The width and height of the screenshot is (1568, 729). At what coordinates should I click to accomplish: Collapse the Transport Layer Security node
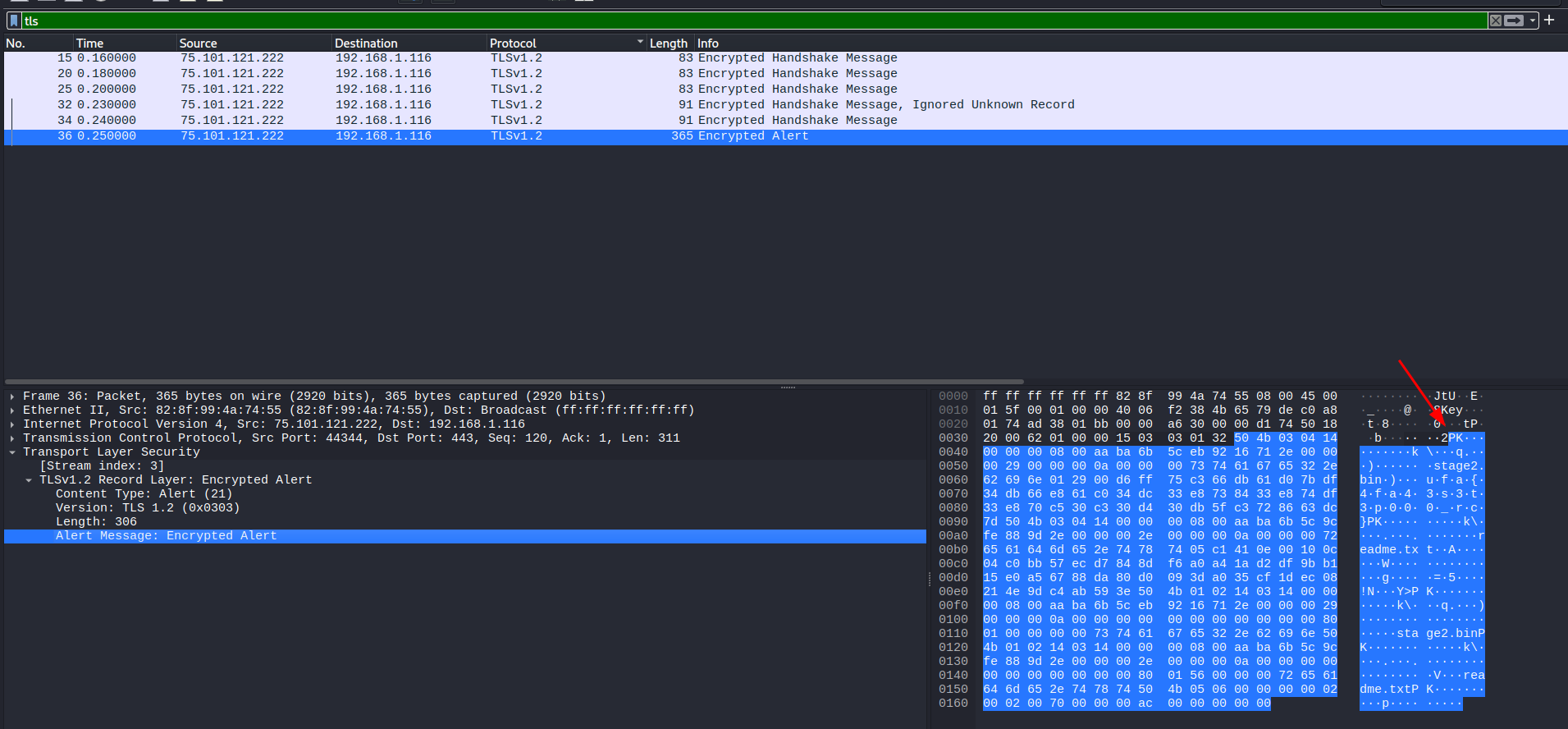pyautogui.click(x=12, y=452)
